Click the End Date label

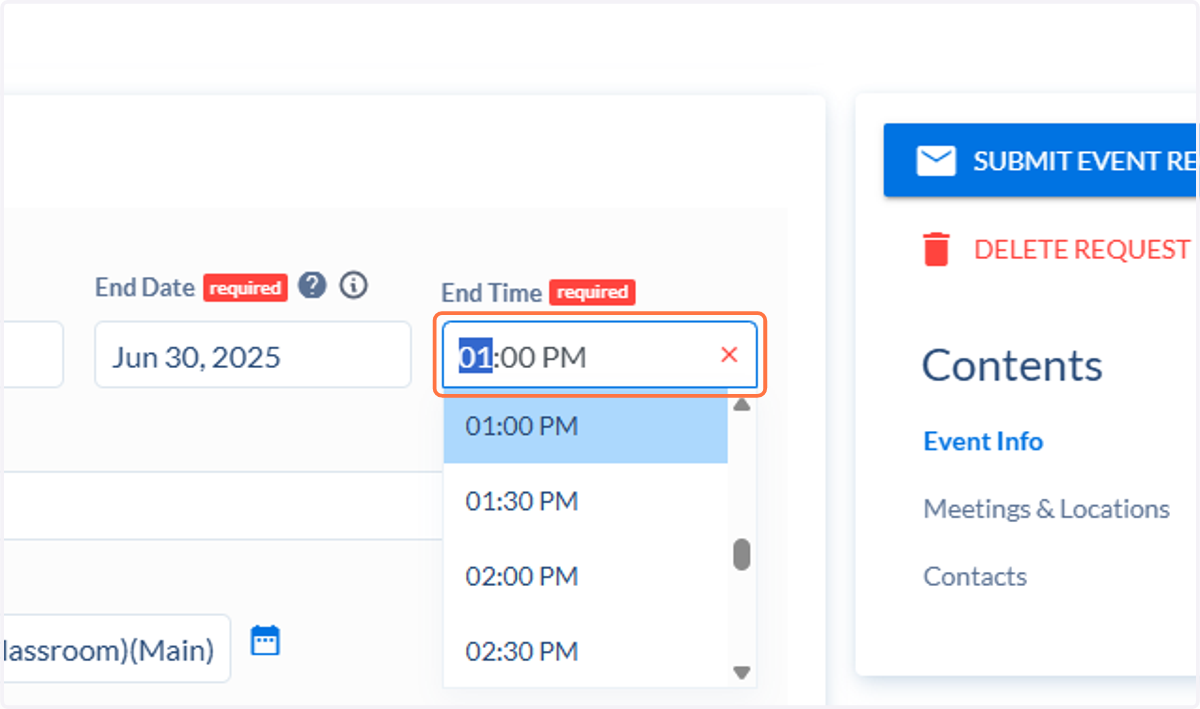coord(145,287)
